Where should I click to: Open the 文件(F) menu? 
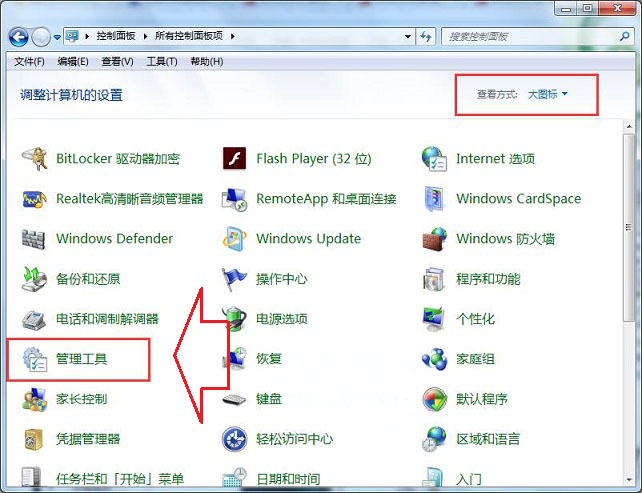[29, 62]
